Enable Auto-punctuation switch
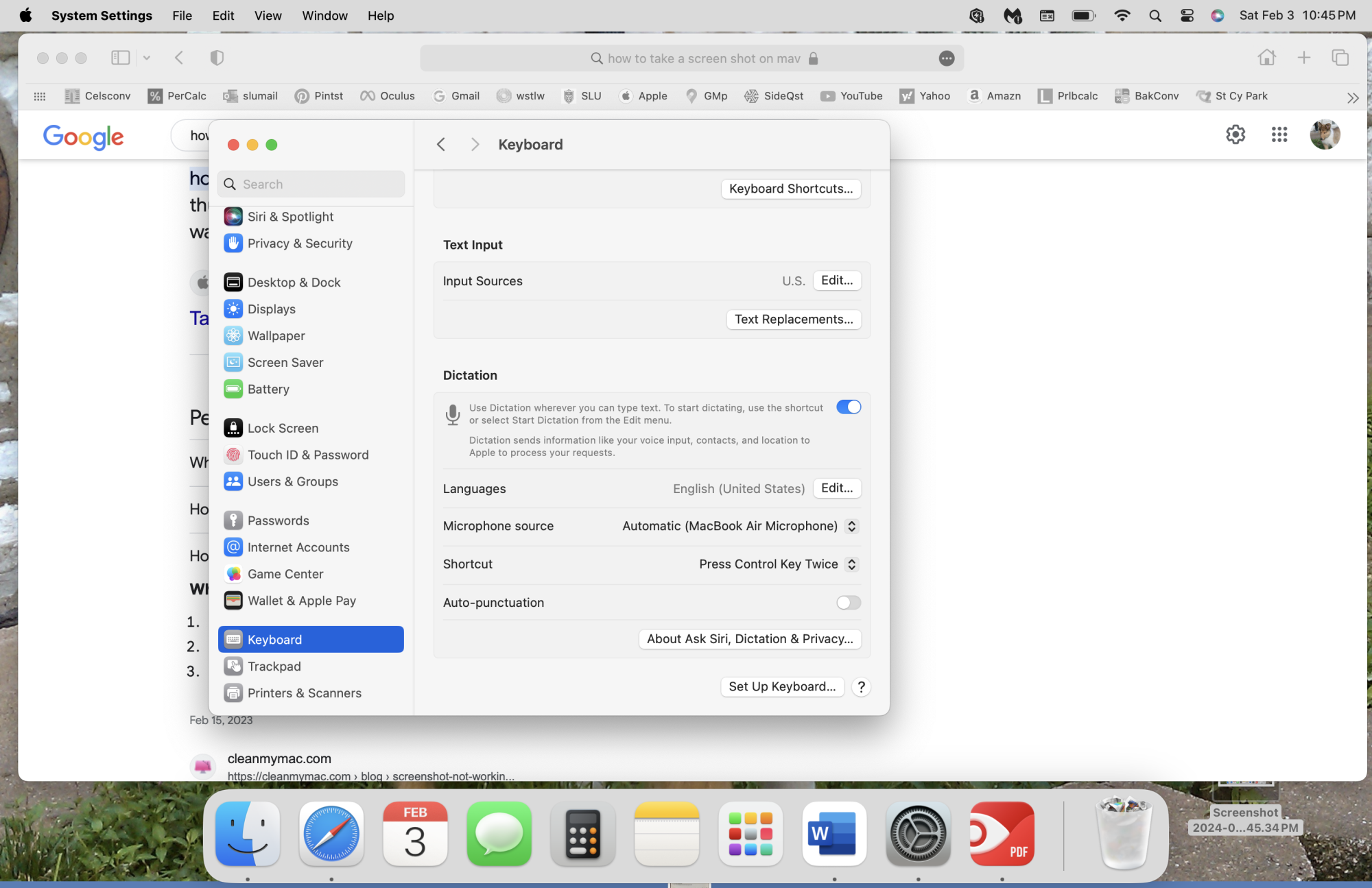The height and width of the screenshot is (888, 1372). click(848, 603)
